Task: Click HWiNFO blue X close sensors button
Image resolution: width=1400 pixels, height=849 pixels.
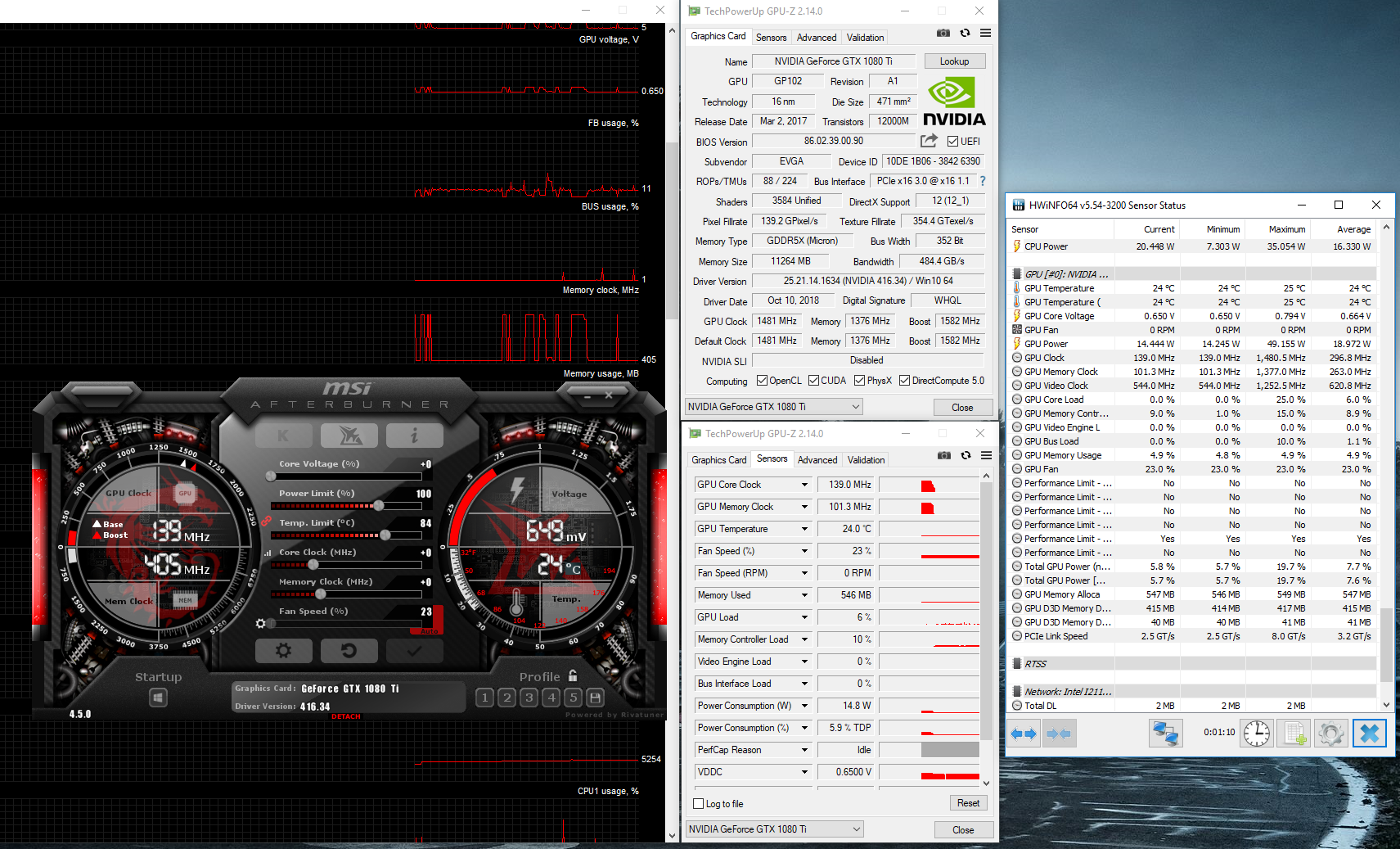Action: (1370, 734)
